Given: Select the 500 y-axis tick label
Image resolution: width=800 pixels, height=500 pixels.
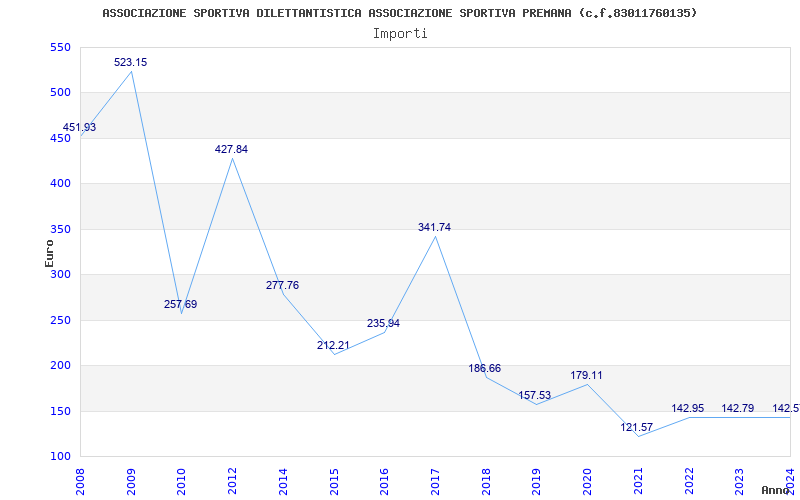Looking at the screenshot, I should coord(60,93).
